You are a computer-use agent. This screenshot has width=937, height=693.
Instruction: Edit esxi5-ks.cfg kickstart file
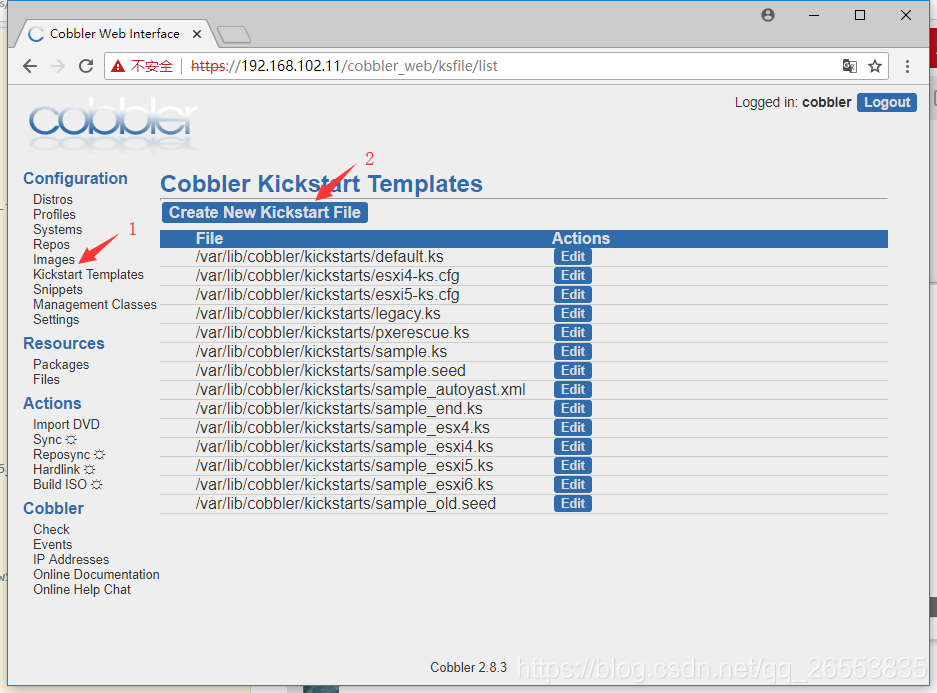[572, 295]
